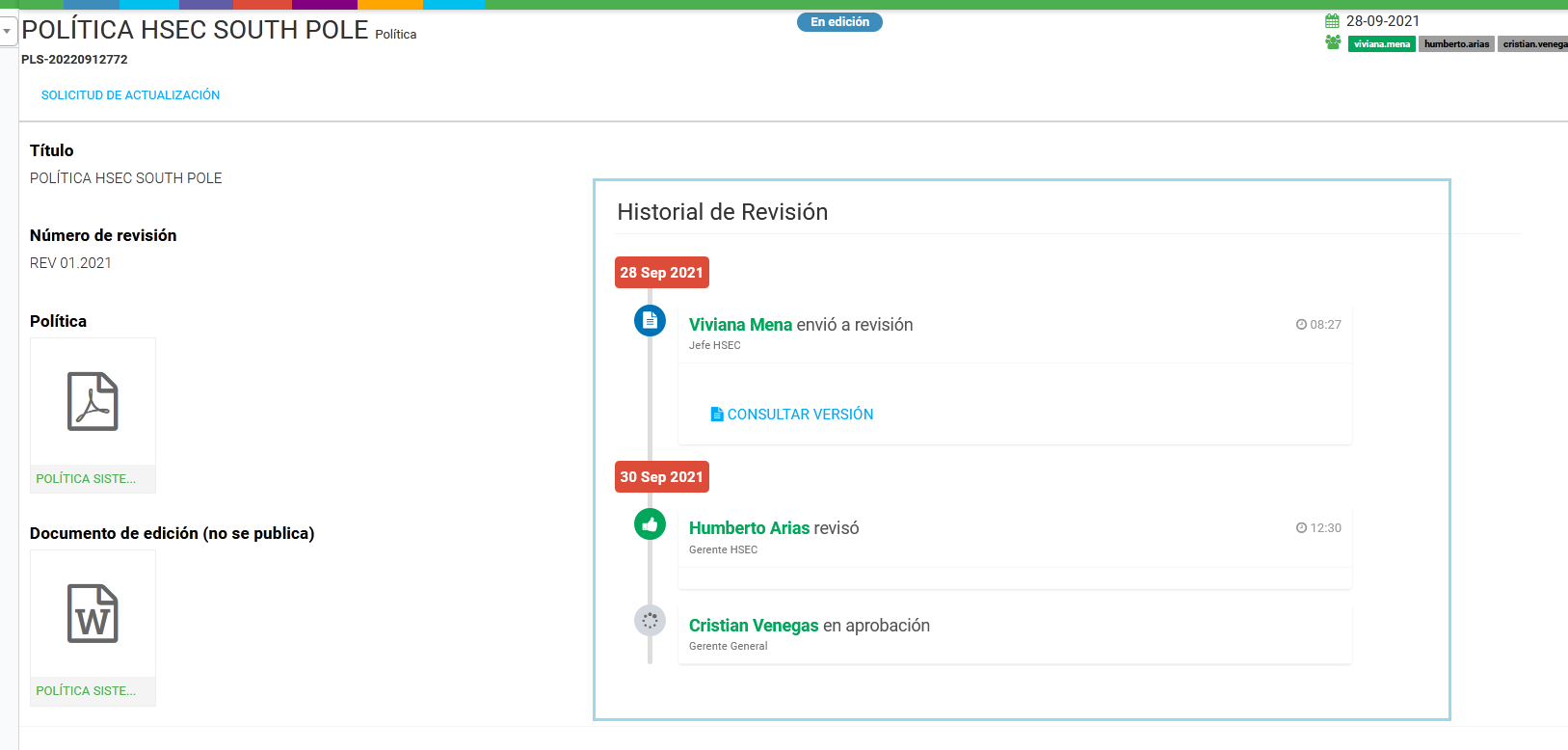The image size is (1568, 750).
Task: Click Humberto Arias name in history
Action: coord(749,528)
